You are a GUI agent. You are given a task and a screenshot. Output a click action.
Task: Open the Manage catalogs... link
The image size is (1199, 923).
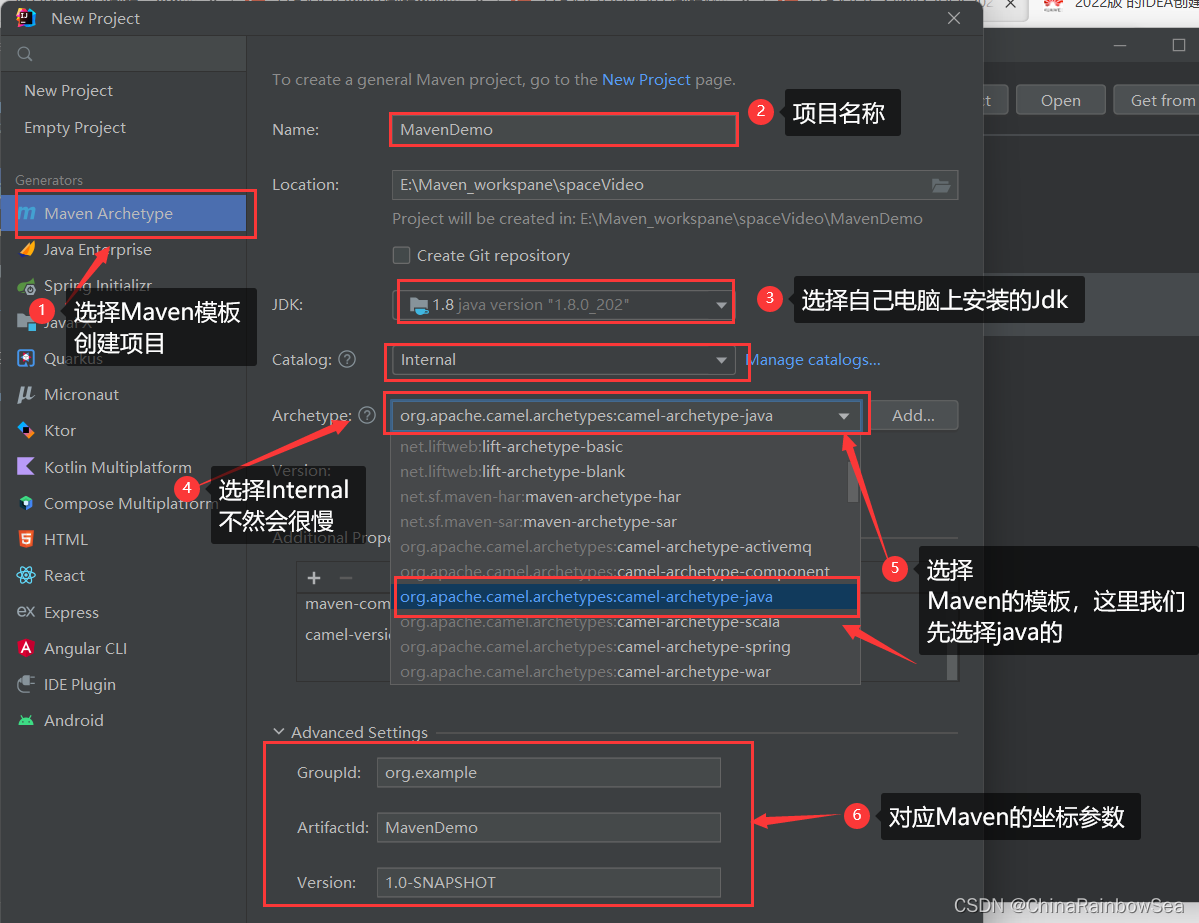click(813, 359)
